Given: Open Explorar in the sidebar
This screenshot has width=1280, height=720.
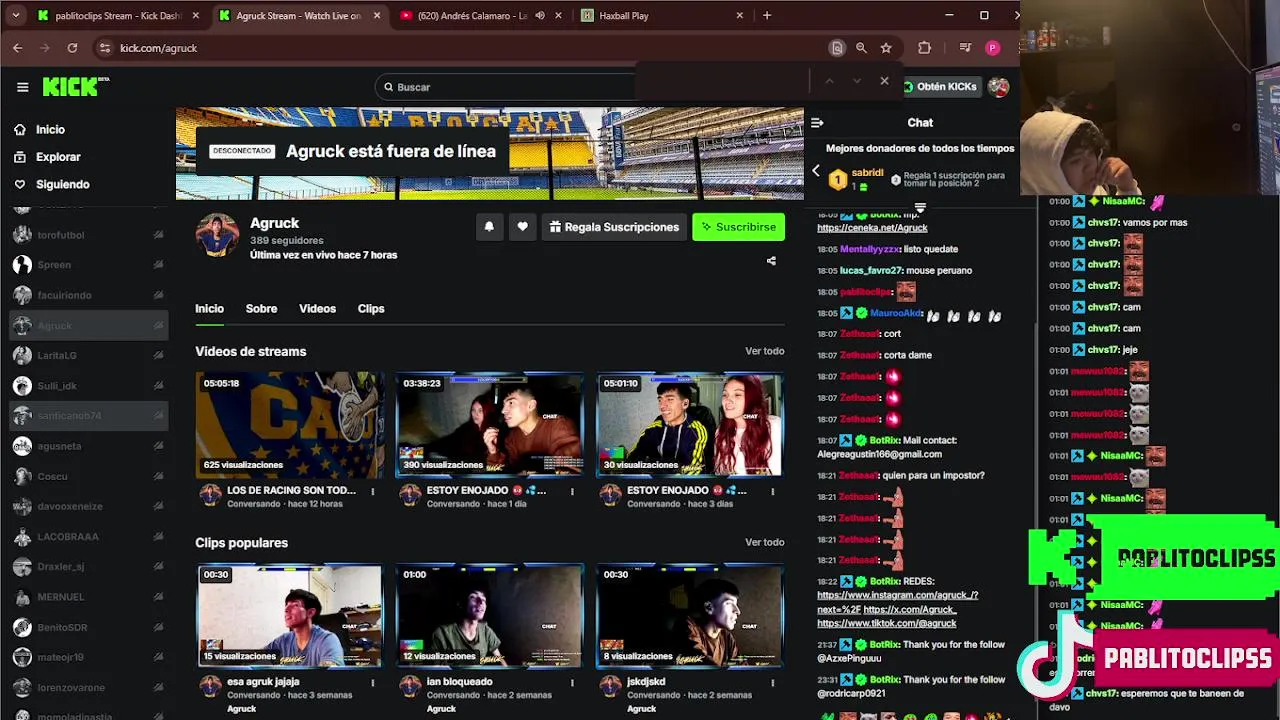Looking at the screenshot, I should tap(57, 157).
